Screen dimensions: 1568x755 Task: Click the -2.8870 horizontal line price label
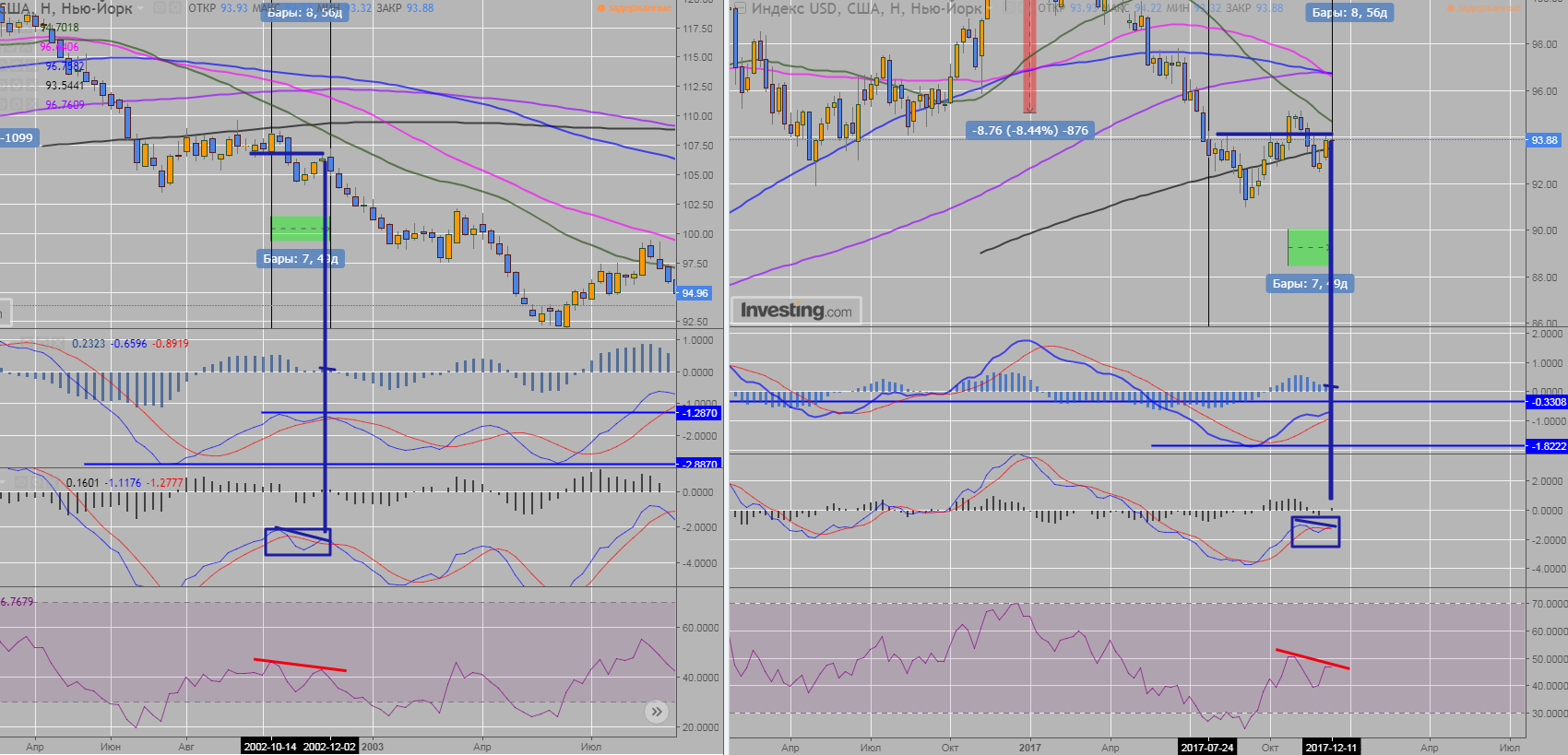coord(699,464)
